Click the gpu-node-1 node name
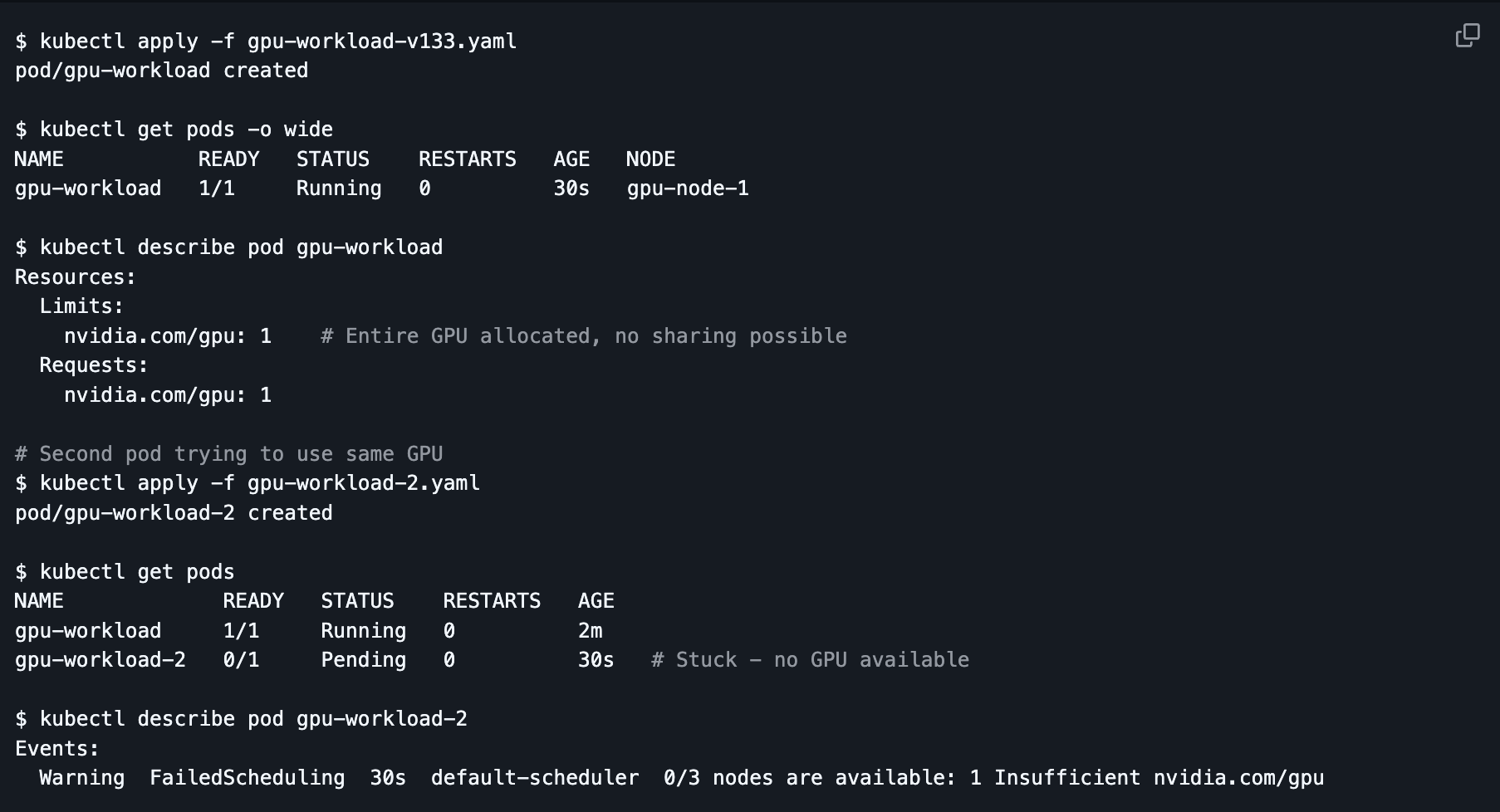1500x812 pixels. coord(688,188)
